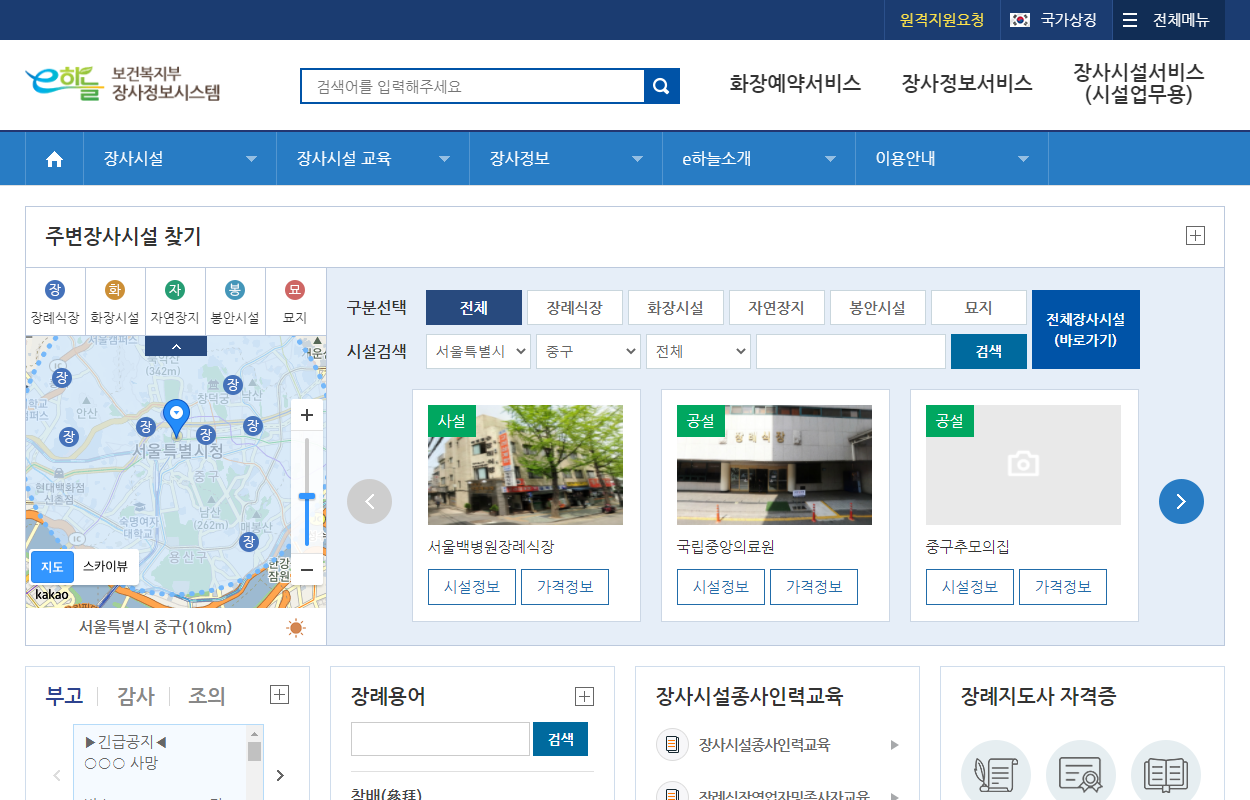Image resolution: width=1250 pixels, height=800 pixels.
Task: Click the 전체장사시설 바로가기 button
Action: [1085, 329]
